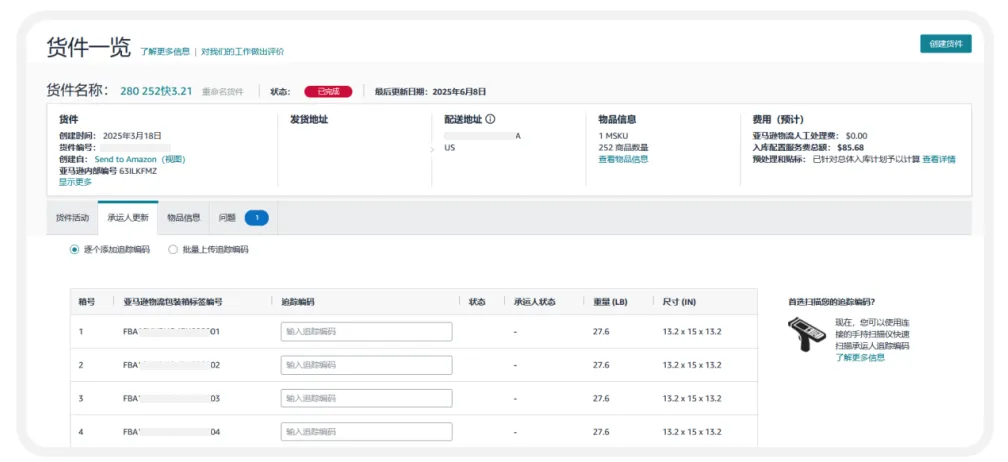
Task: Select 批量上传追踪编码 radio option
Action: (x=173, y=249)
